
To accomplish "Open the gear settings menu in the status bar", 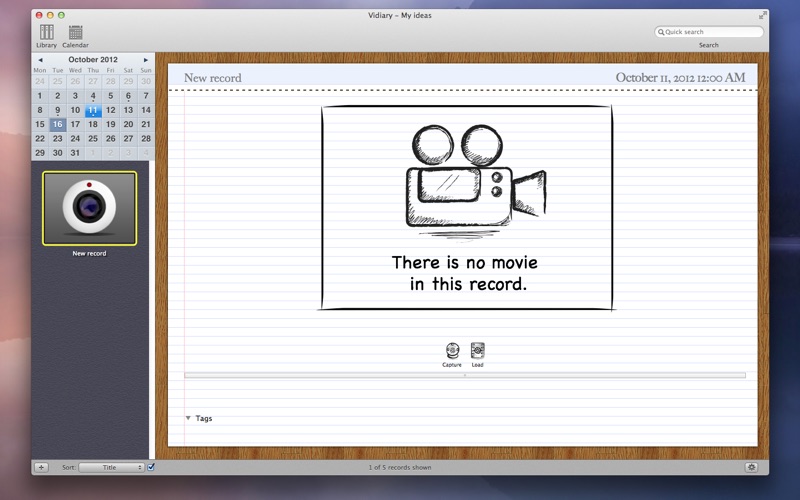I will click(x=751, y=467).
